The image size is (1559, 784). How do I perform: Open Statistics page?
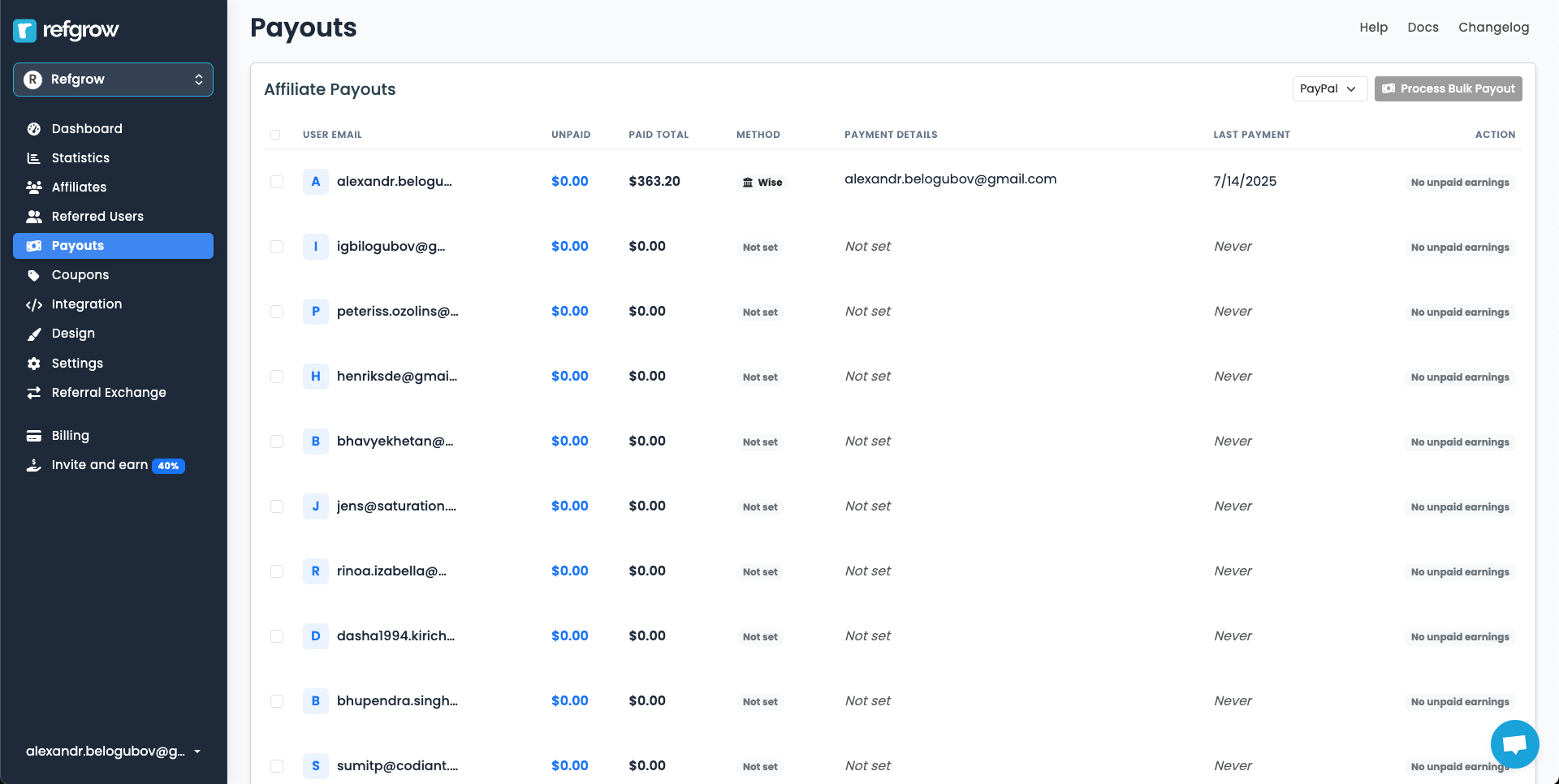click(113, 158)
